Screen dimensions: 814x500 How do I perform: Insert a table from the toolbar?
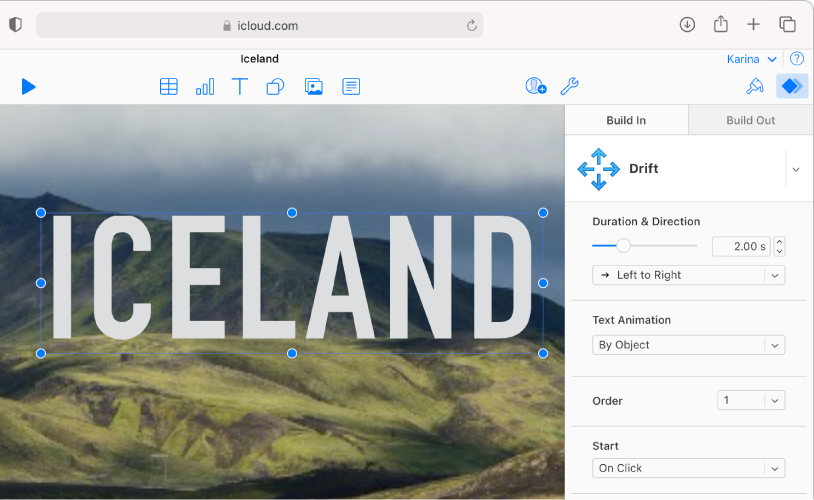pos(169,87)
